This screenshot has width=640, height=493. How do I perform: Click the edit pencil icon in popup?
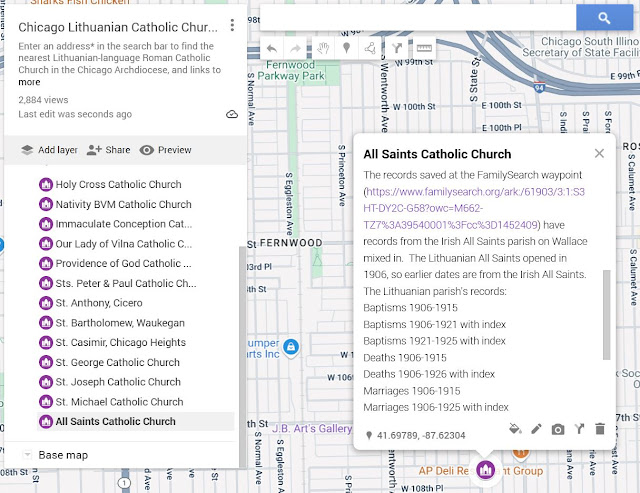(536, 429)
